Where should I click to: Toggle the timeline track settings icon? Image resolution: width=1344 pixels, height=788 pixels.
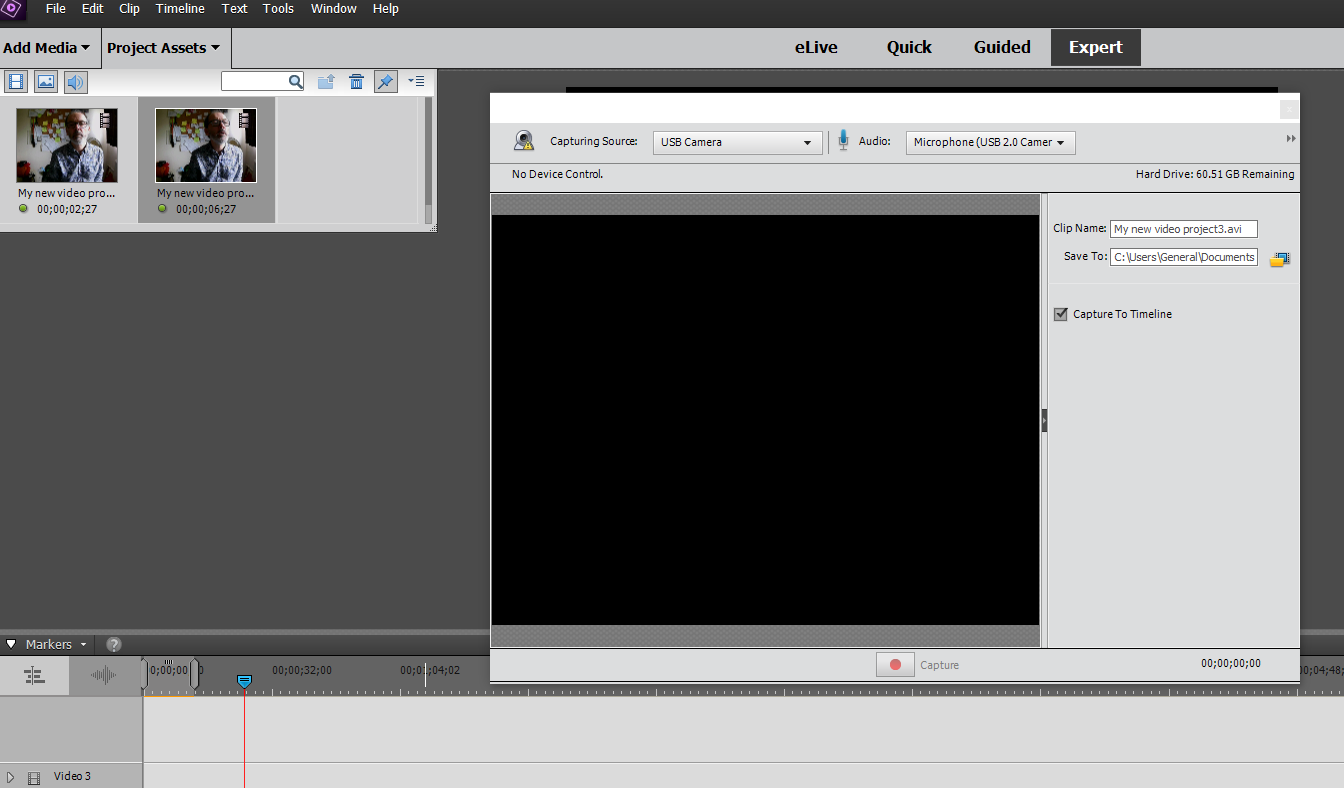[x=33, y=675]
